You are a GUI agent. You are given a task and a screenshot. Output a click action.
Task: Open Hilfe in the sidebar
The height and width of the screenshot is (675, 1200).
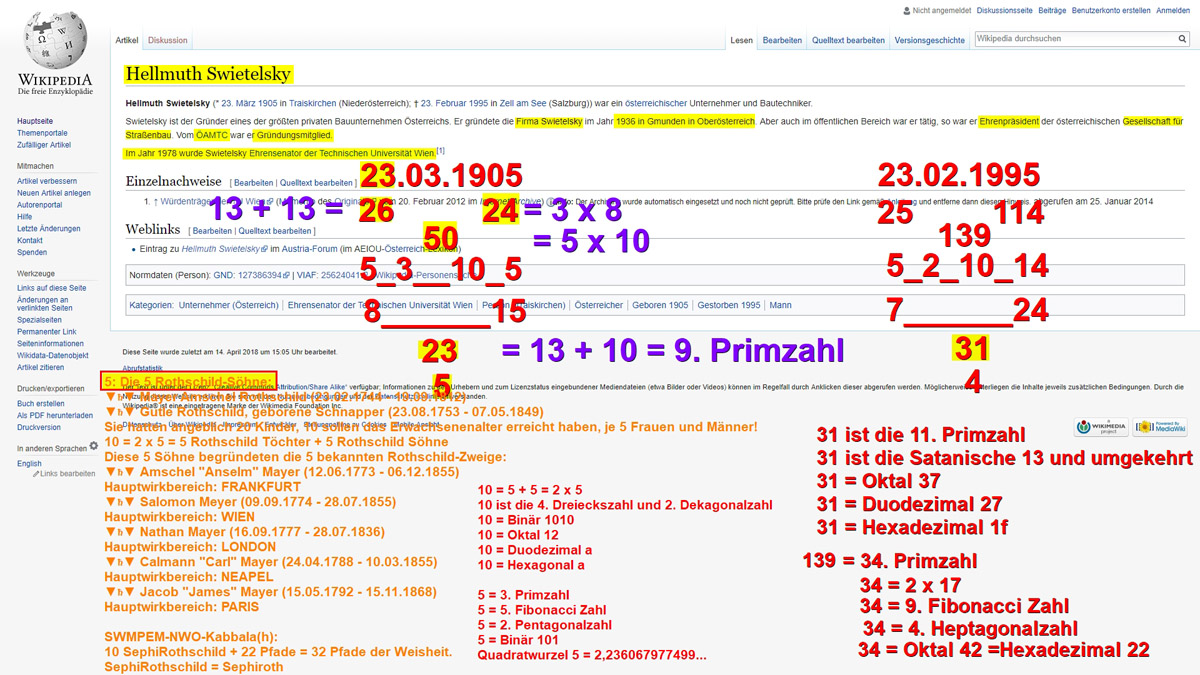tap(25, 217)
